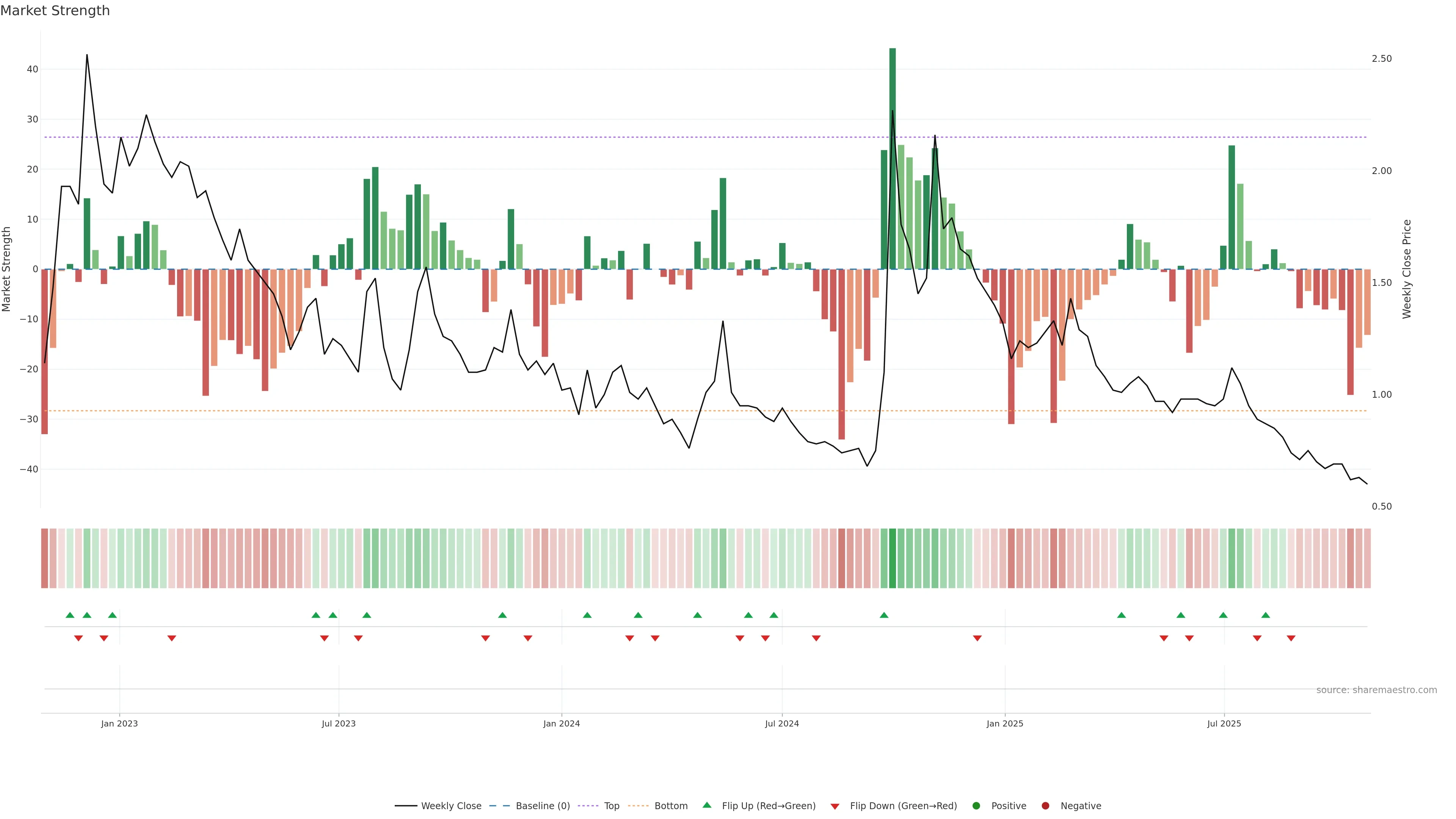Click the first green flip-up triangle marker
Screen dimensions: 1456x819
coord(70,615)
